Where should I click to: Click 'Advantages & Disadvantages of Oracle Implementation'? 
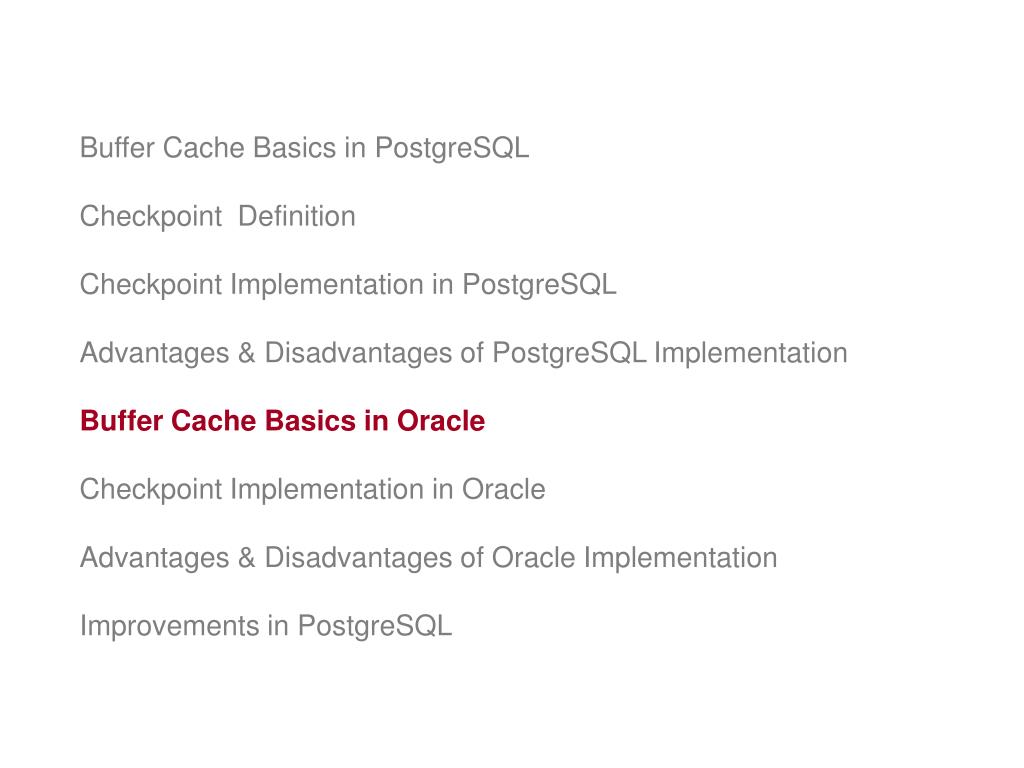[428, 558]
